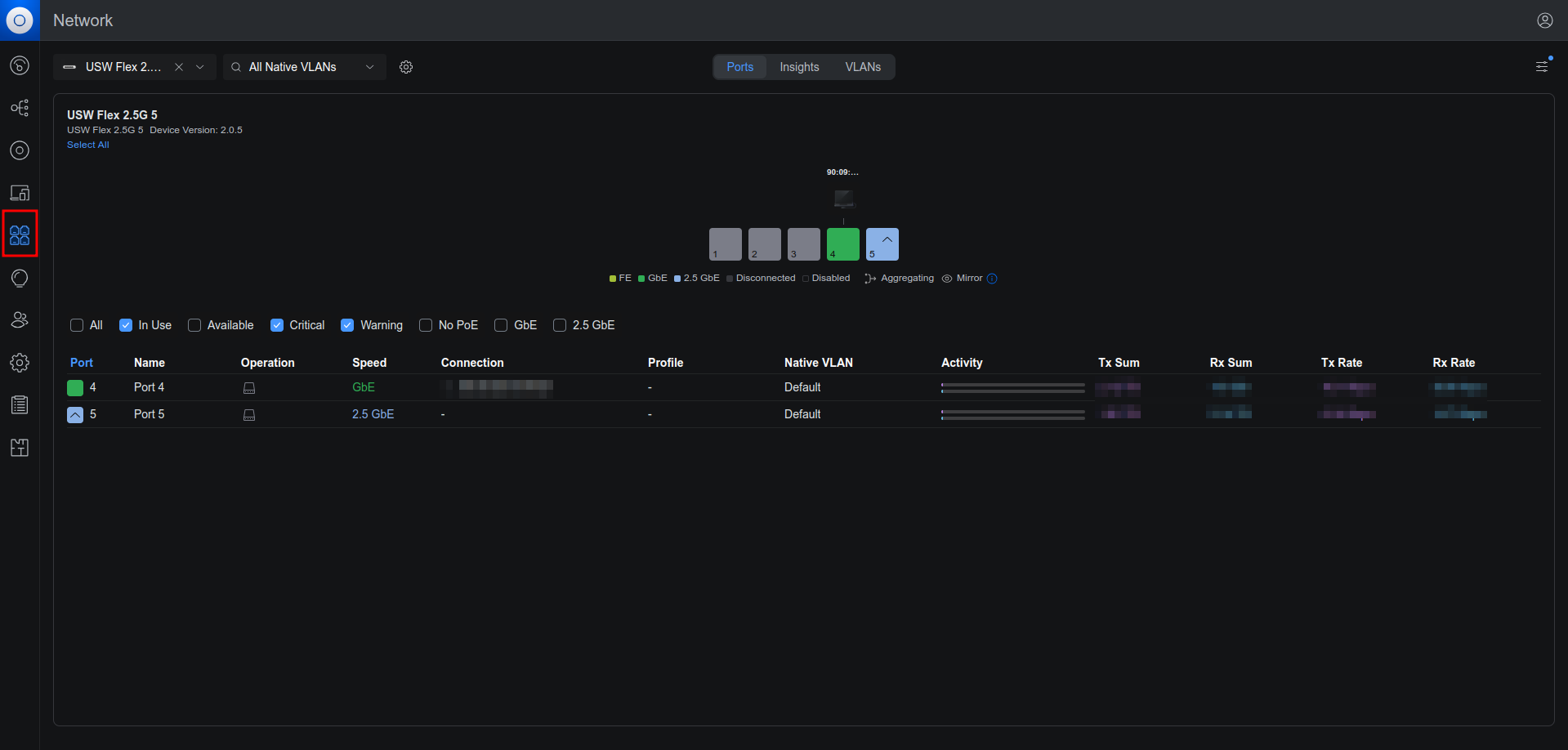The width and height of the screenshot is (1568, 750).
Task: Check the No PoE filter
Action: [x=426, y=325]
